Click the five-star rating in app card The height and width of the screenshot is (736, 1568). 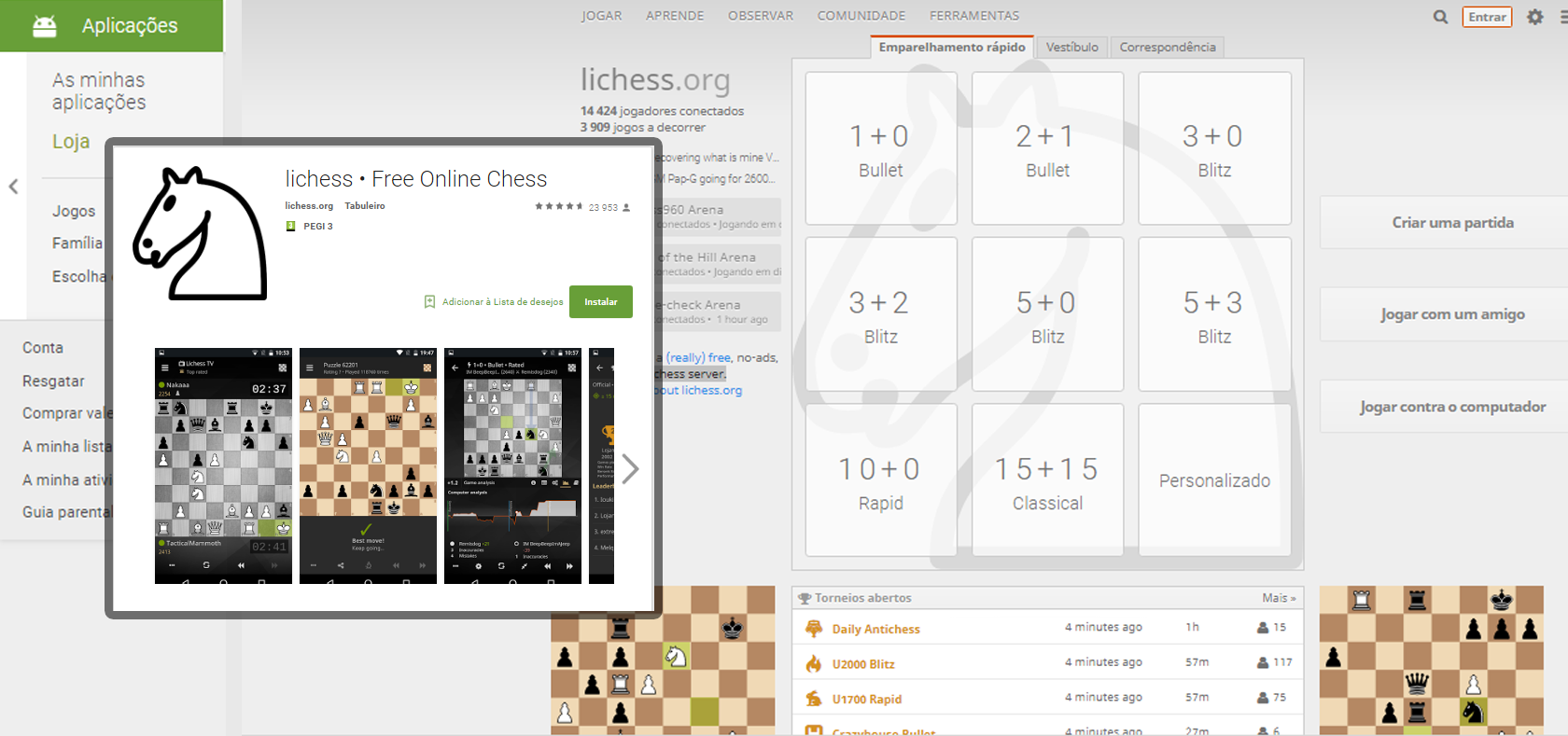tap(558, 206)
